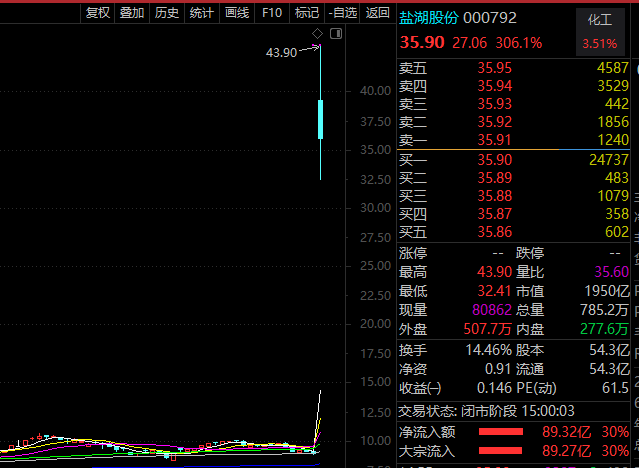Click the 大宗流入 amount 89.27亿
This screenshot has height=468, width=639.
pos(566,451)
